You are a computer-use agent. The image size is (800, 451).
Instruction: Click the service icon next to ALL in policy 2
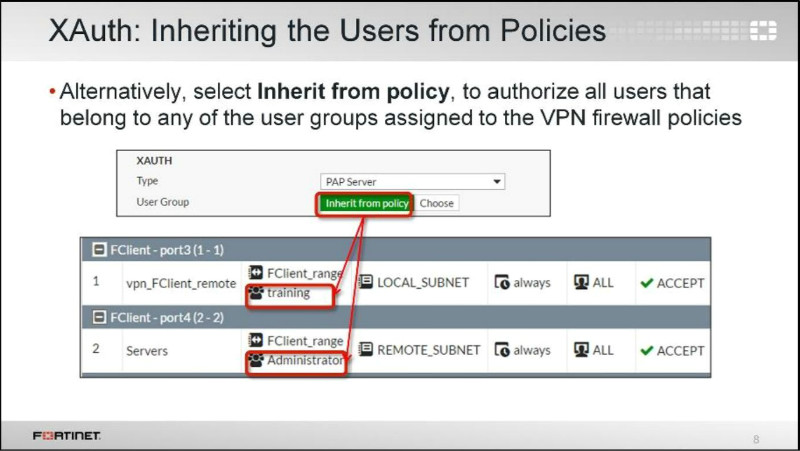point(581,350)
